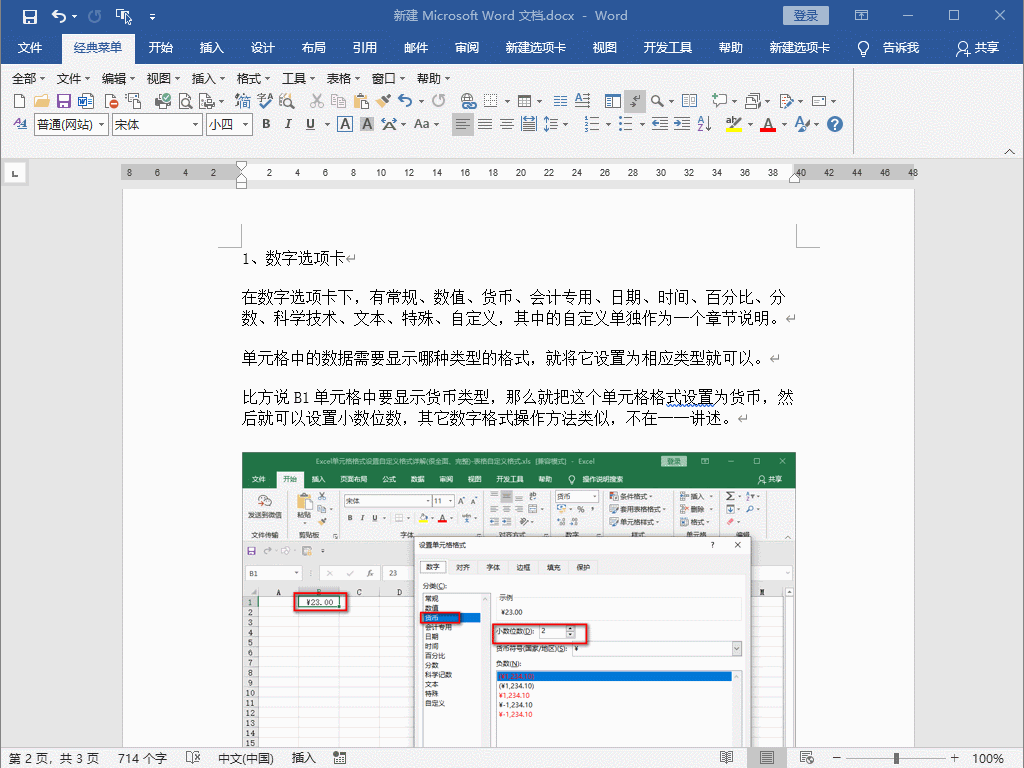Viewport: 1024px width, 768px height.
Task: Click the Web Layout view icon
Action: click(807, 758)
